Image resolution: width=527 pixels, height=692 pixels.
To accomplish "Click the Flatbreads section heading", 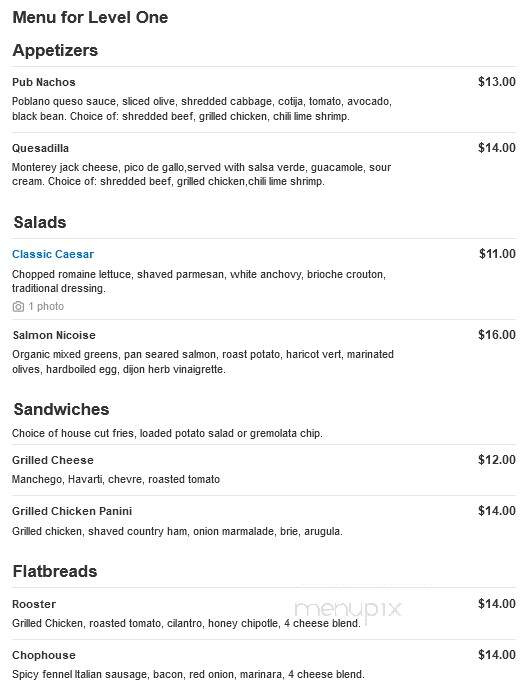I will click(x=55, y=572).
